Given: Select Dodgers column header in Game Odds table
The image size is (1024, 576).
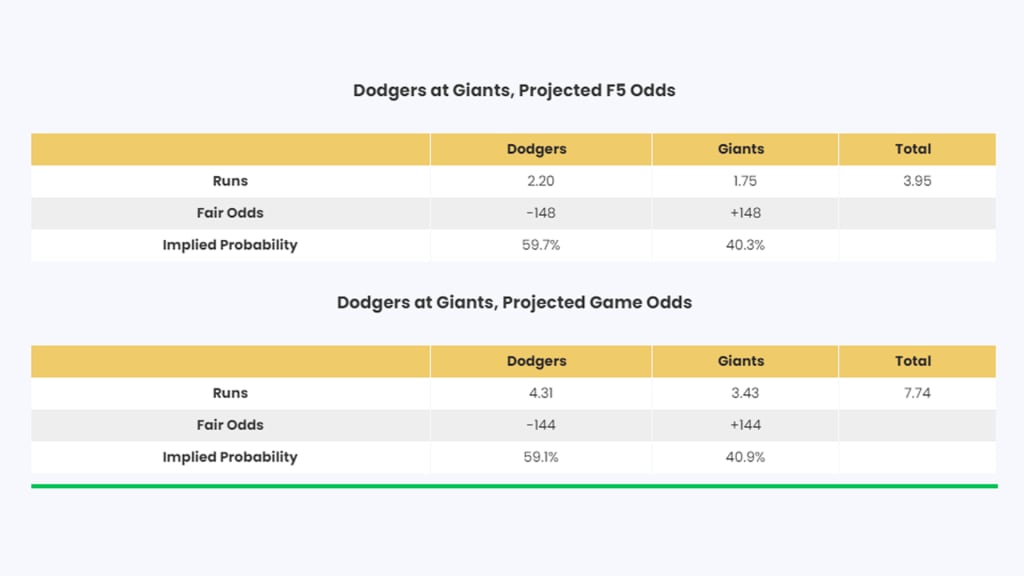Looking at the screenshot, I should pos(537,361).
